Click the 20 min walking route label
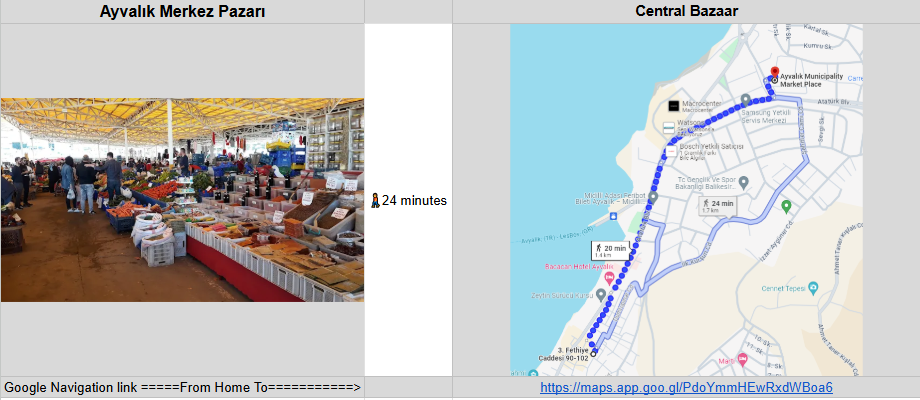This screenshot has width=920, height=400. coord(610,251)
